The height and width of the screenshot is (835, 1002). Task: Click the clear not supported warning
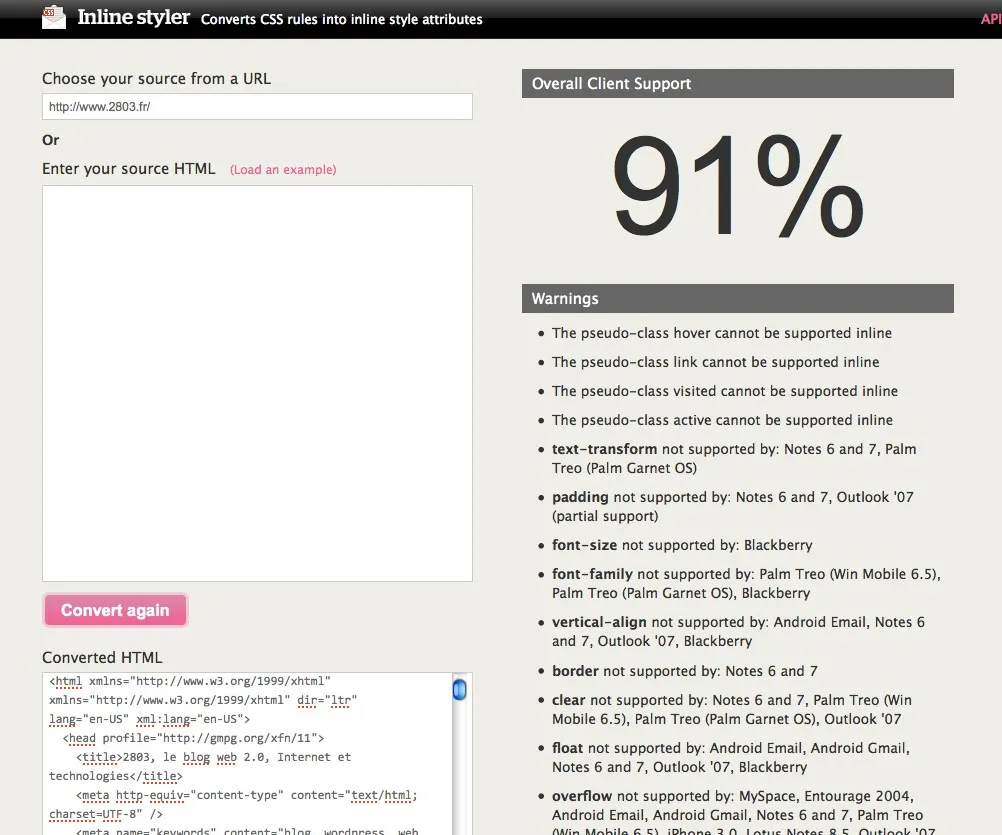click(732, 709)
